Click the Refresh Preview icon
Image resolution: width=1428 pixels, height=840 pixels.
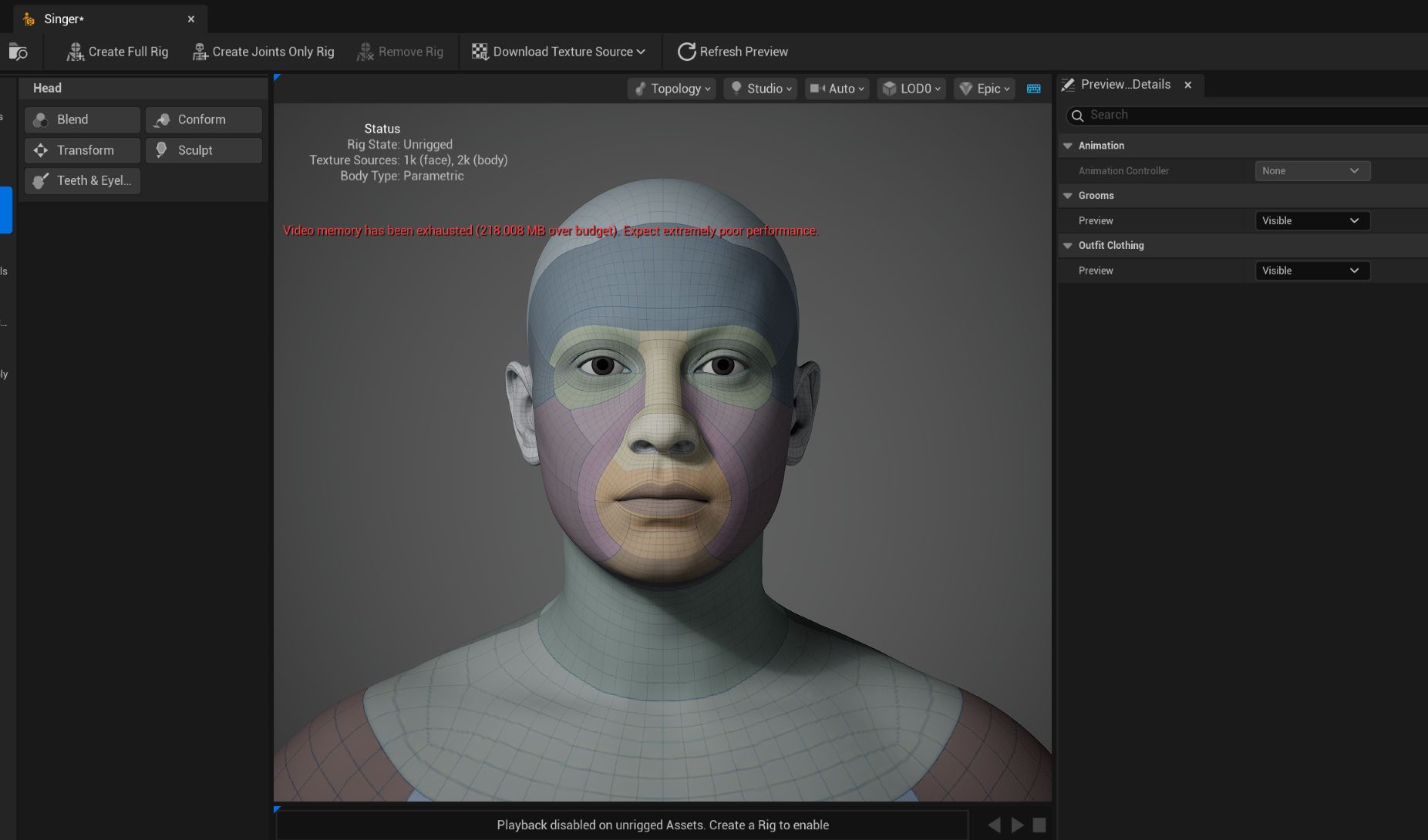pyautogui.click(x=686, y=52)
